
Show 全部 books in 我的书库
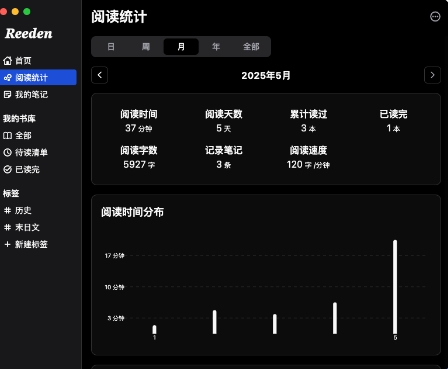[17, 136]
